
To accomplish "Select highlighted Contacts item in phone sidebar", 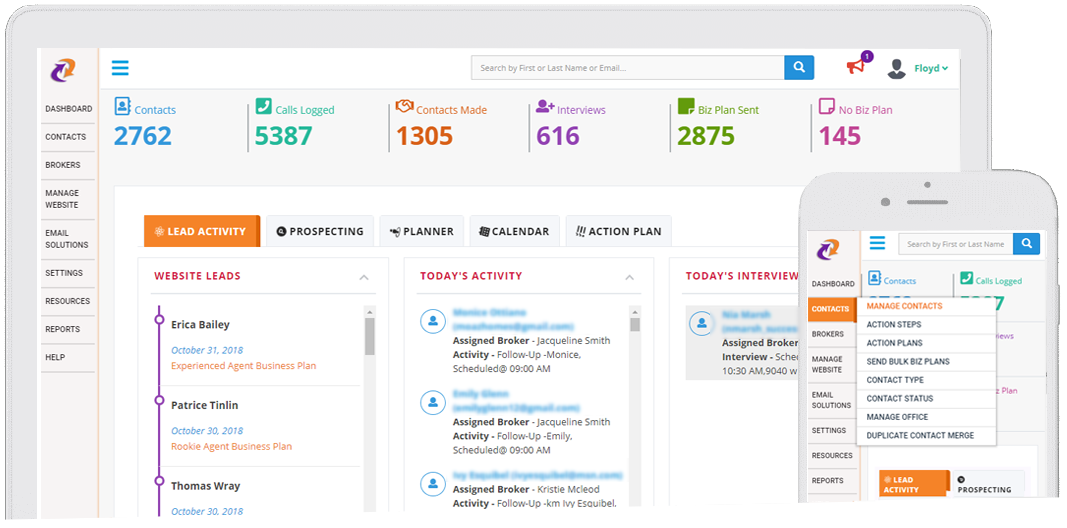I will [x=832, y=309].
